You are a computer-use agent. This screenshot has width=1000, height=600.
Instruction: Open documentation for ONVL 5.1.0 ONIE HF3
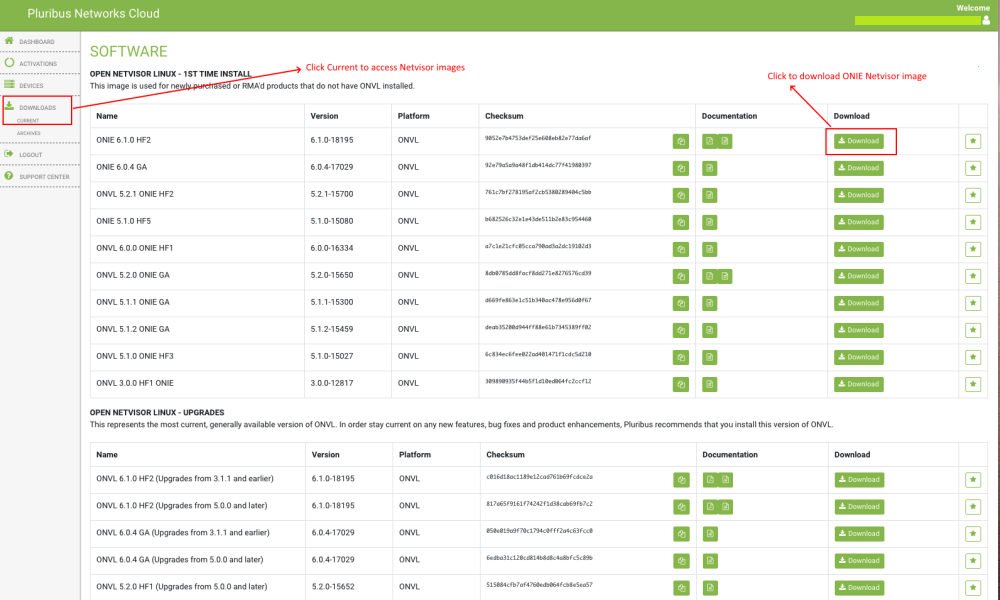pyautogui.click(x=709, y=357)
